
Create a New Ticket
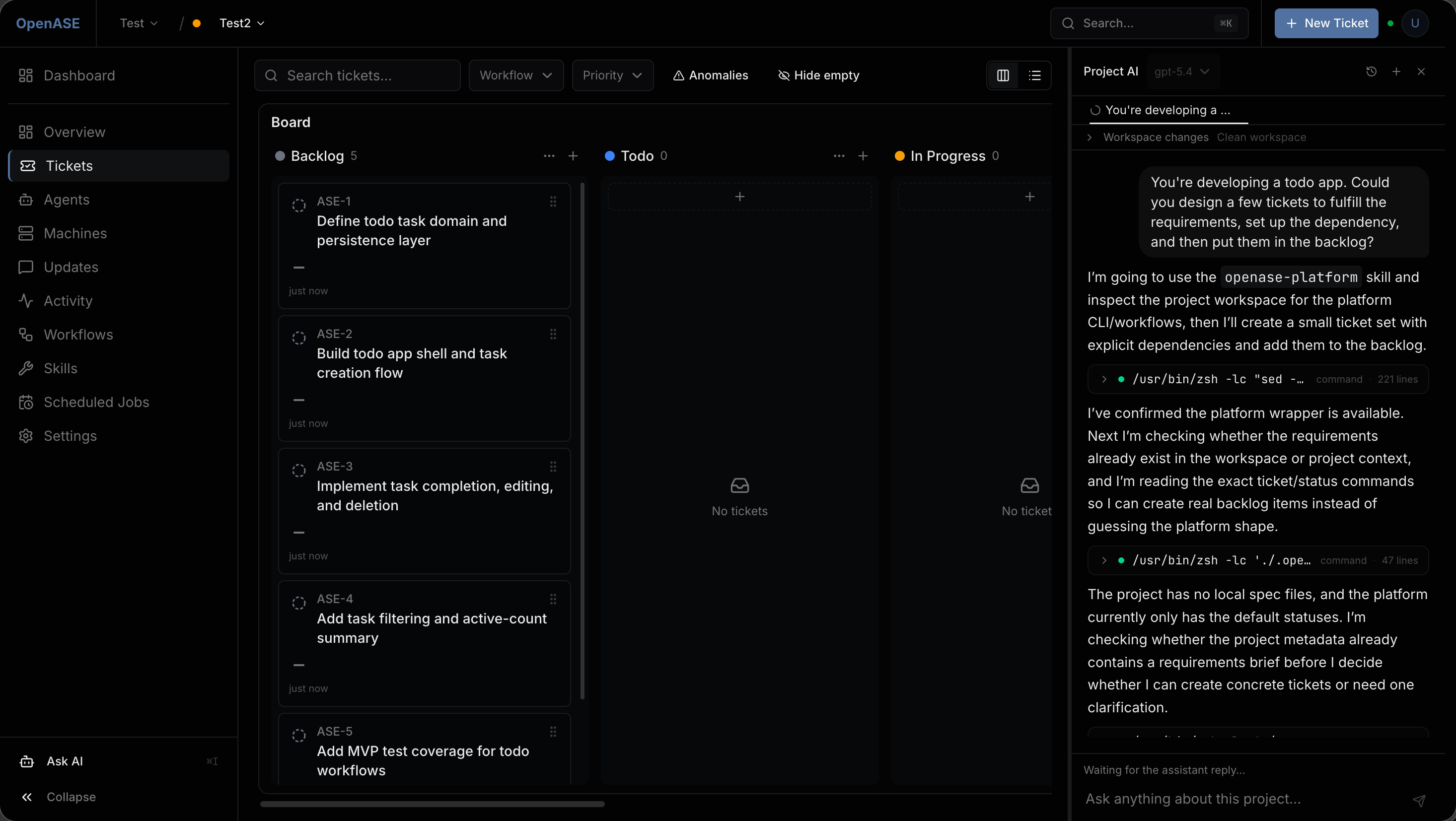click(x=1326, y=23)
